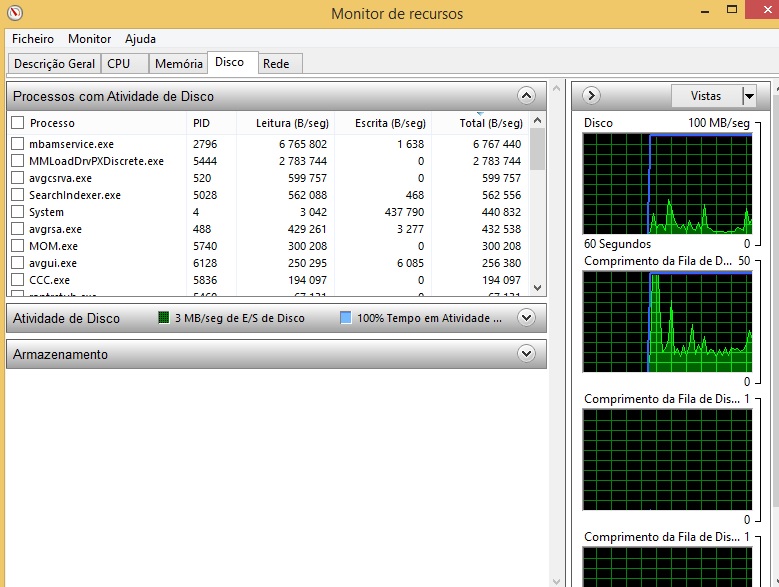The image size is (779, 587).
Task: Collapse the graphs pane with arrow button
Action: click(590, 96)
